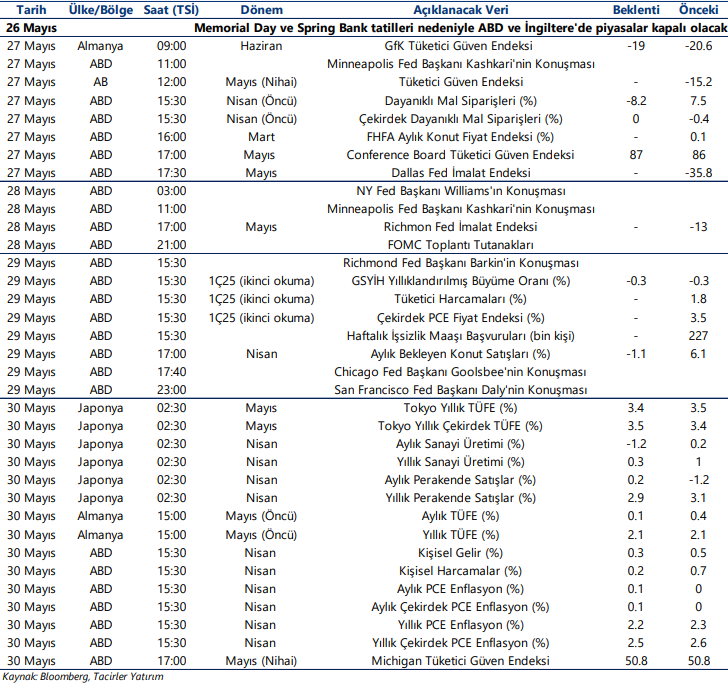
Task: Click the 17:40 time cell
Action: (x=171, y=372)
